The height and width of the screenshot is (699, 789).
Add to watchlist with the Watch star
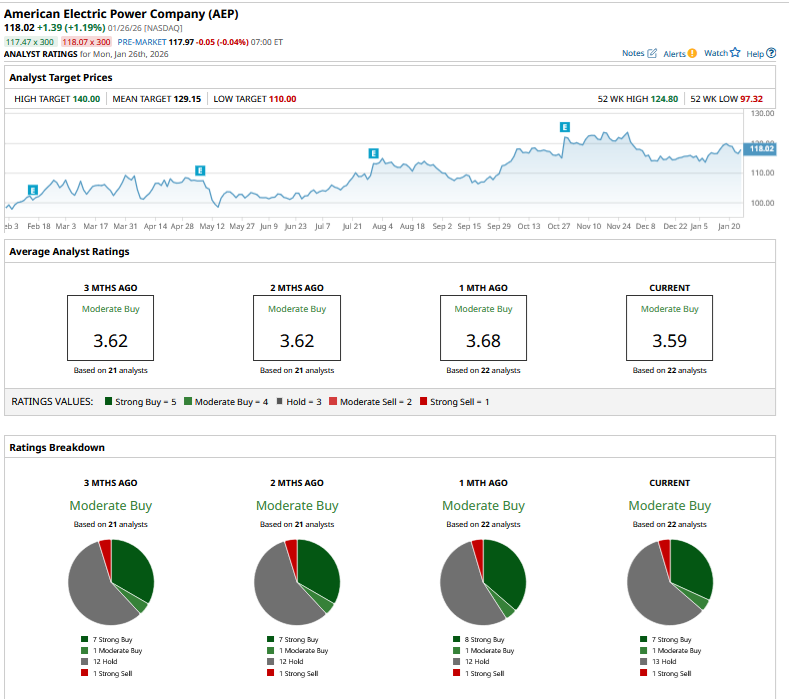735,53
